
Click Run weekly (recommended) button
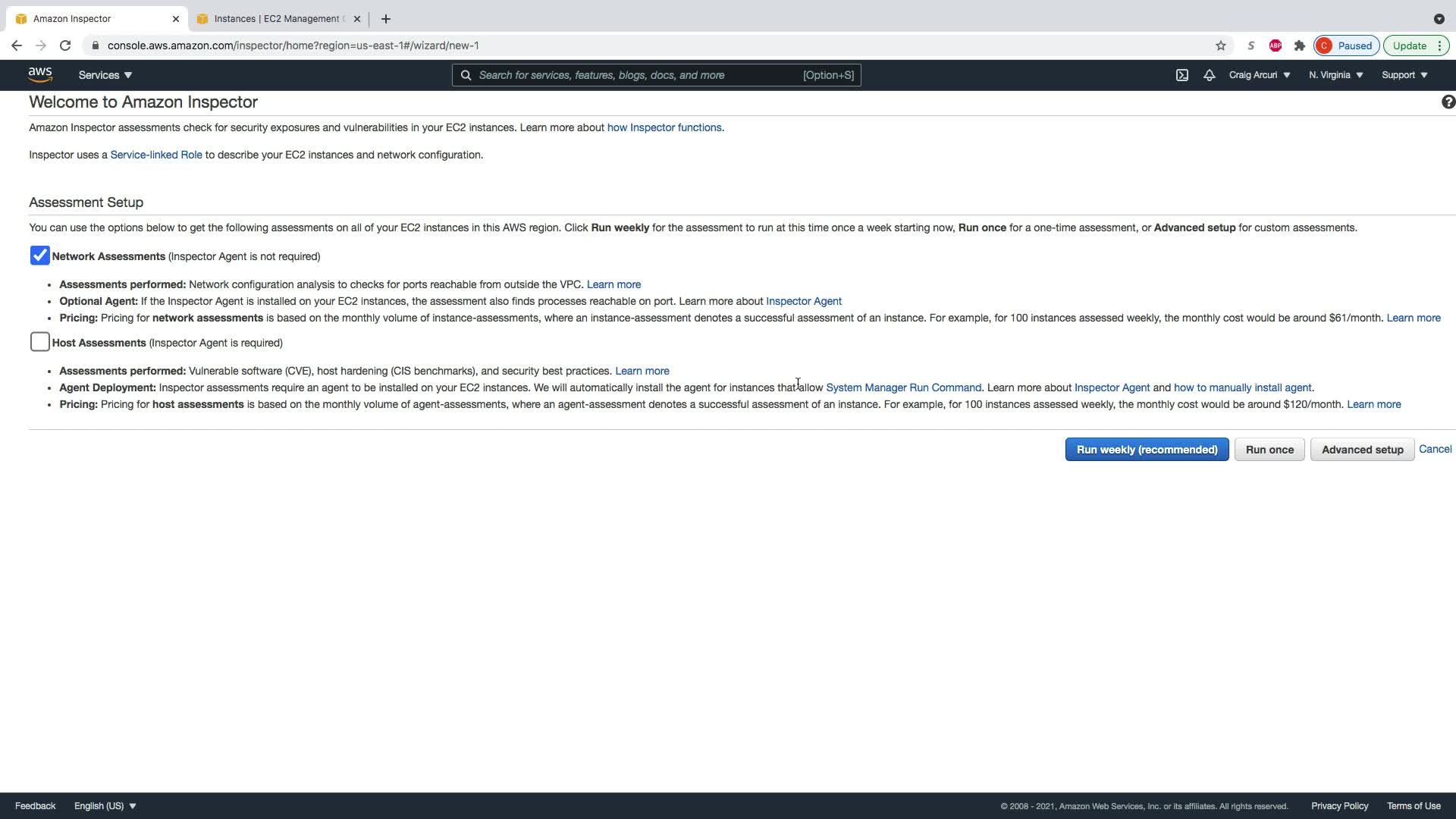pyautogui.click(x=1147, y=450)
